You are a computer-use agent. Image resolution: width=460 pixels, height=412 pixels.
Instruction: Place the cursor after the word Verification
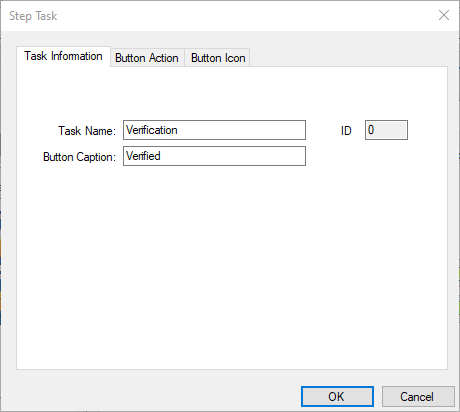click(x=178, y=130)
